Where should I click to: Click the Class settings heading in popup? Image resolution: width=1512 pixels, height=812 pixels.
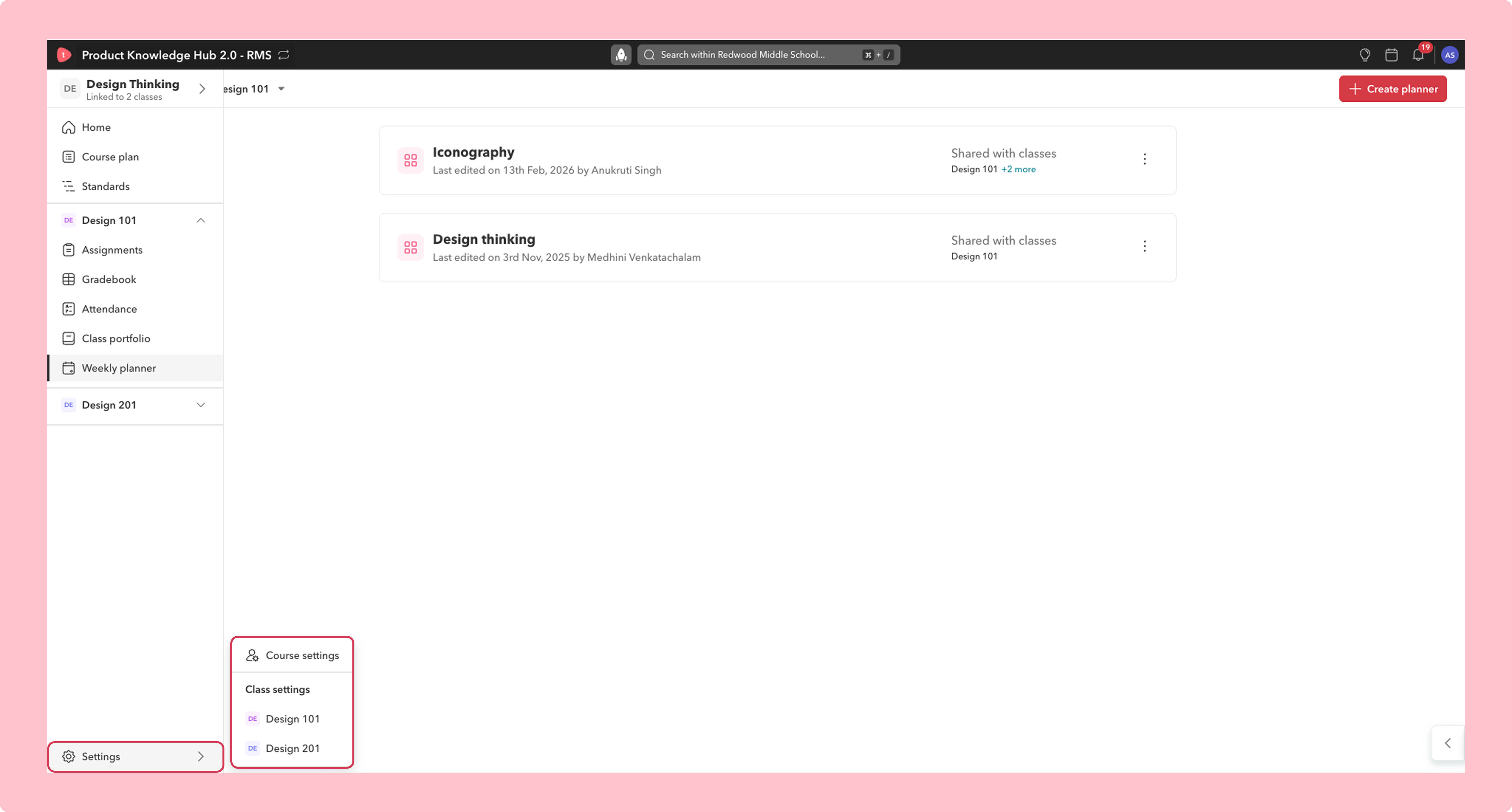pyautogui.click(x=278, y=689)
